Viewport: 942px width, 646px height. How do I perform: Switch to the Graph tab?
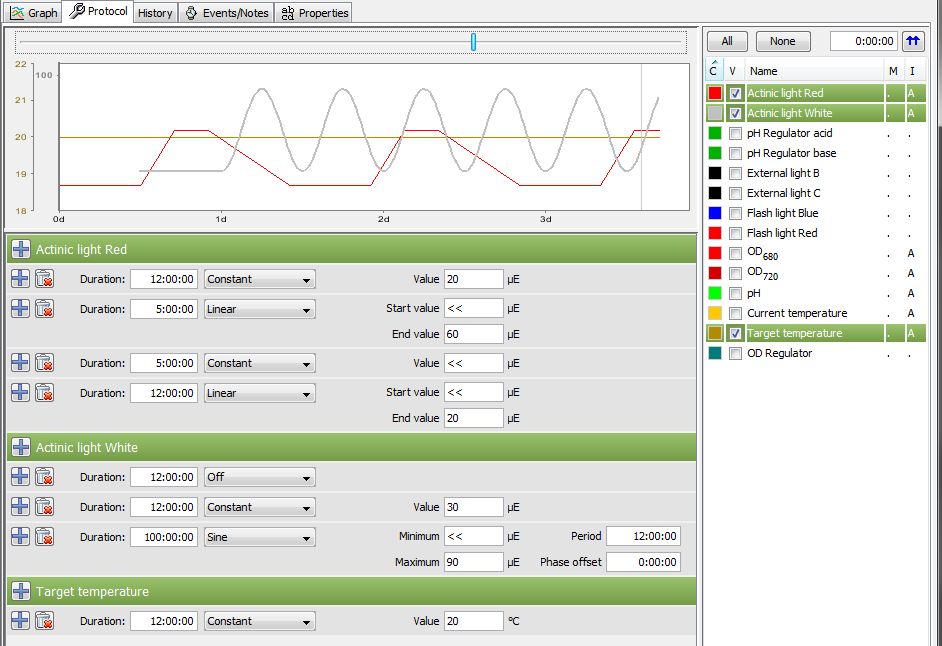pos(33,13)
